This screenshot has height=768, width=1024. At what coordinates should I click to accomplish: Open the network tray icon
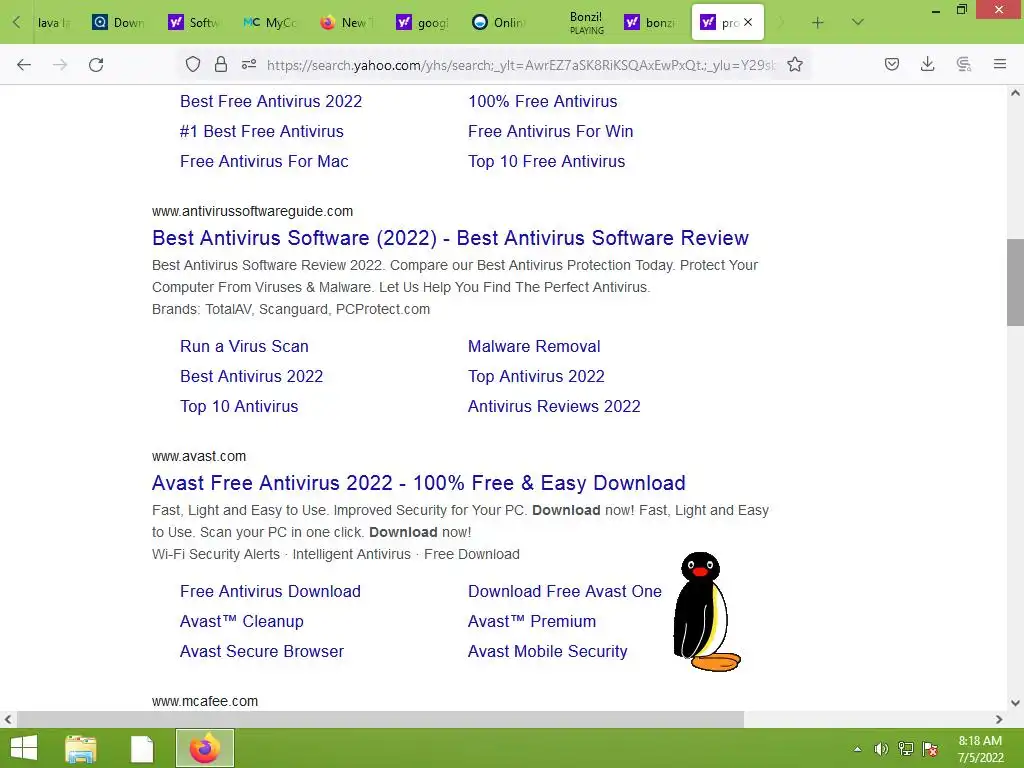pos(906,749)
